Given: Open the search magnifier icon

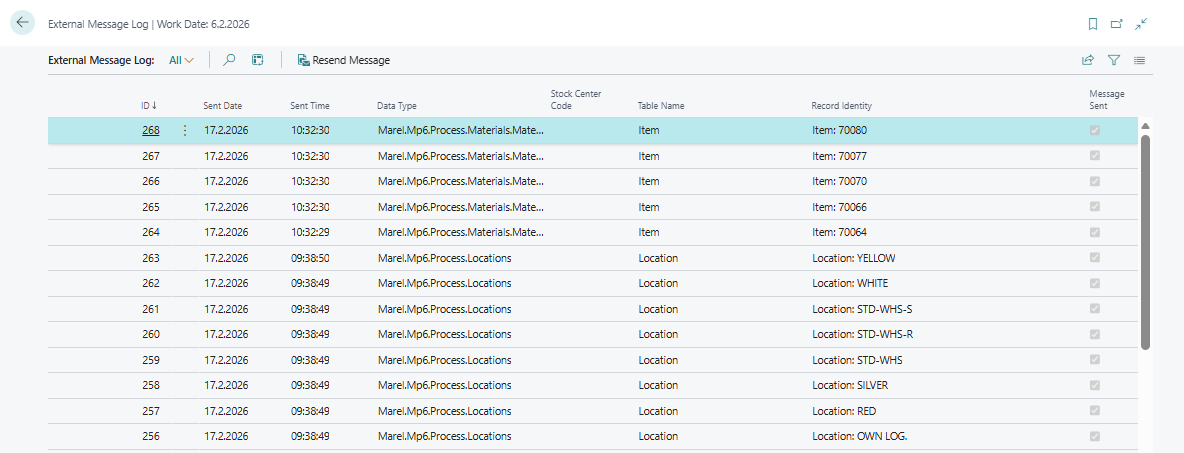Looking at the screenshot, I should coord(229,60).
